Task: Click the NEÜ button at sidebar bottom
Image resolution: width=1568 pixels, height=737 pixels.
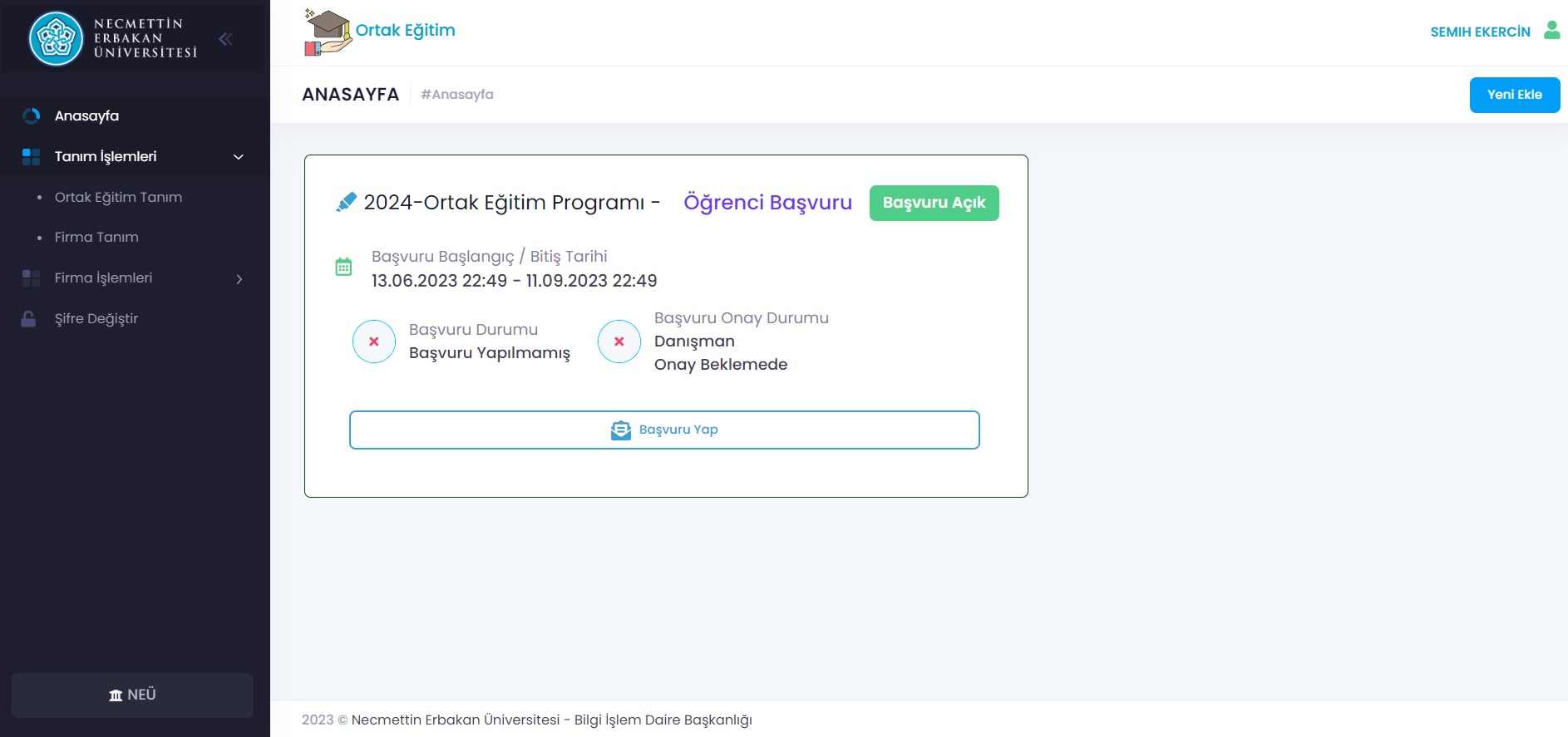Action: tap(132, 695)
